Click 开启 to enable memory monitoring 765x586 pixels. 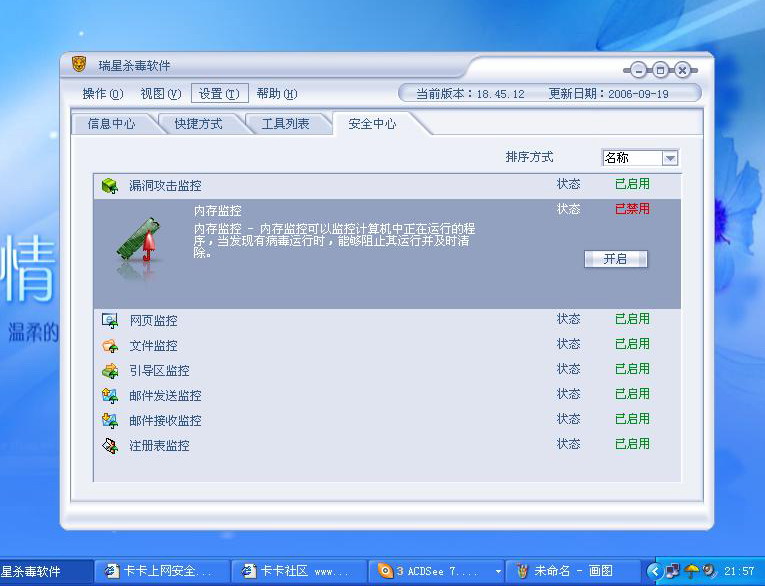pos(616,259)
